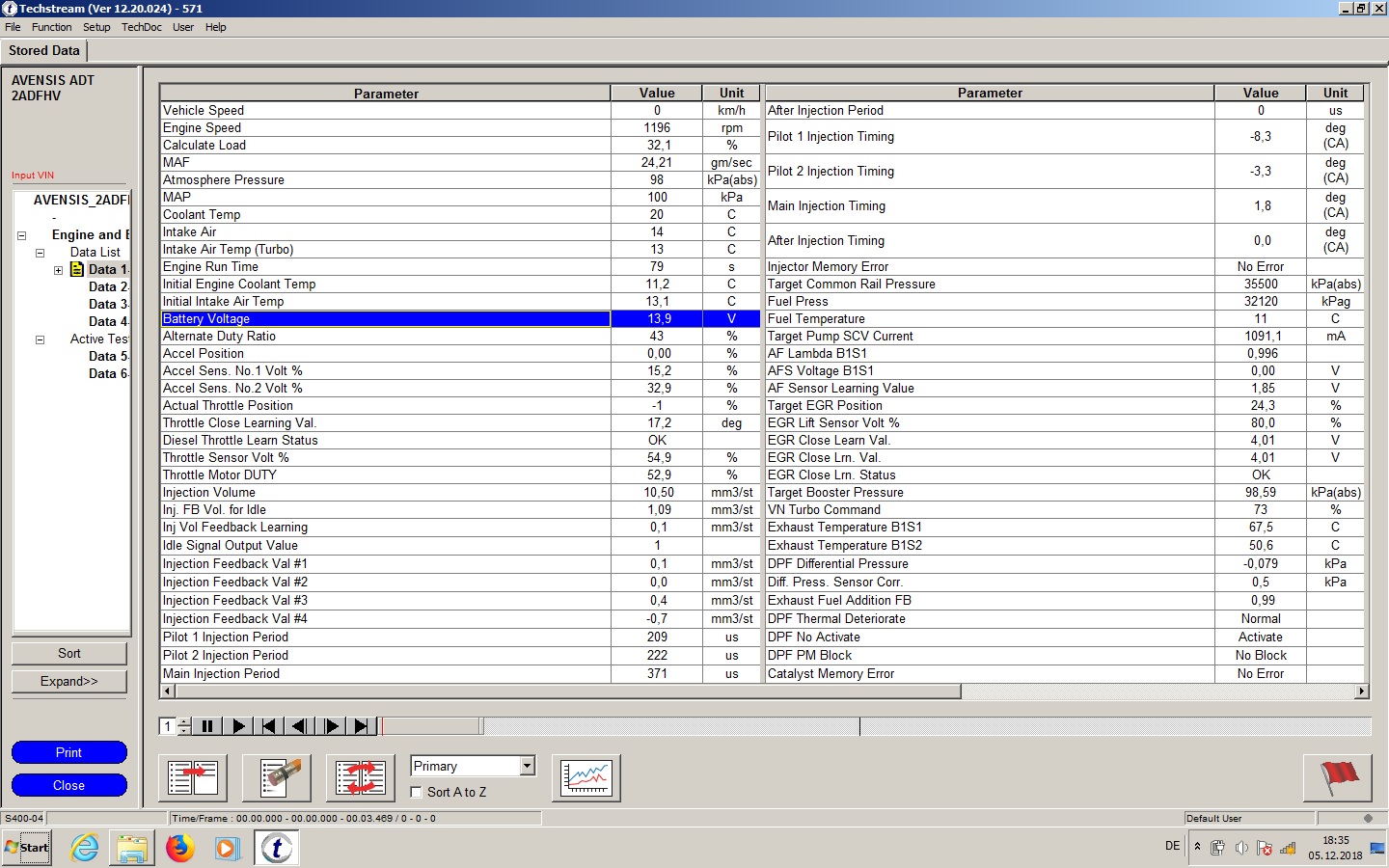
Task: Select the Battery Voltage row
Action: tap(461, 318)
